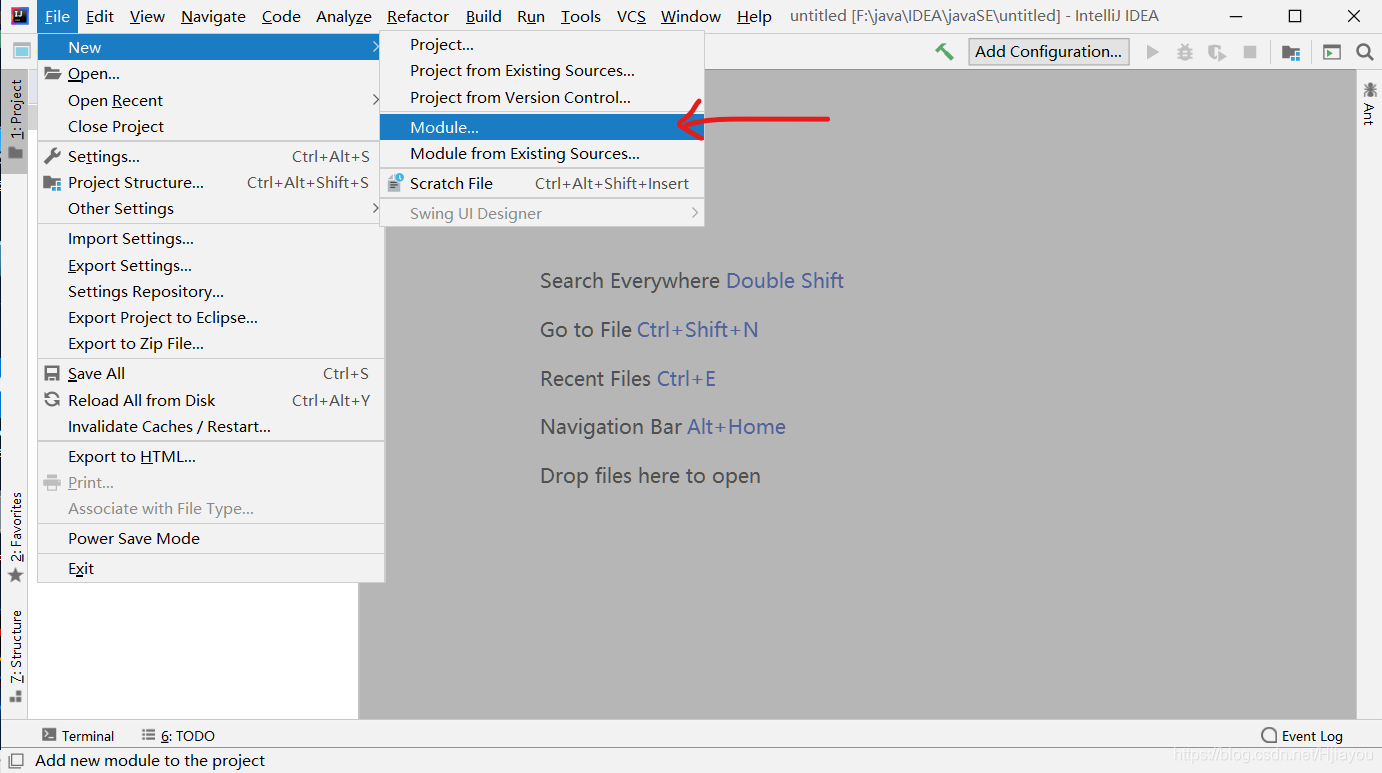Expand the Open Recent submenu
This screenshot has width=1382, height=773.
tap(211, 100)
